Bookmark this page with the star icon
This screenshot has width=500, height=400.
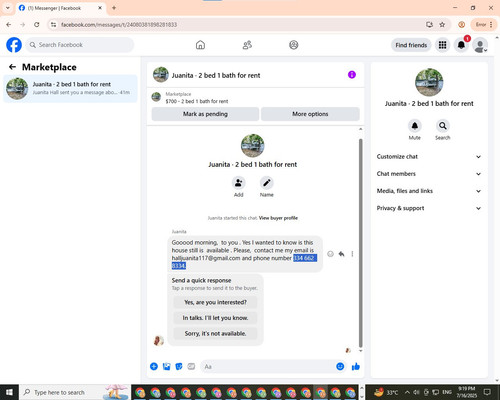pos(442,24)
